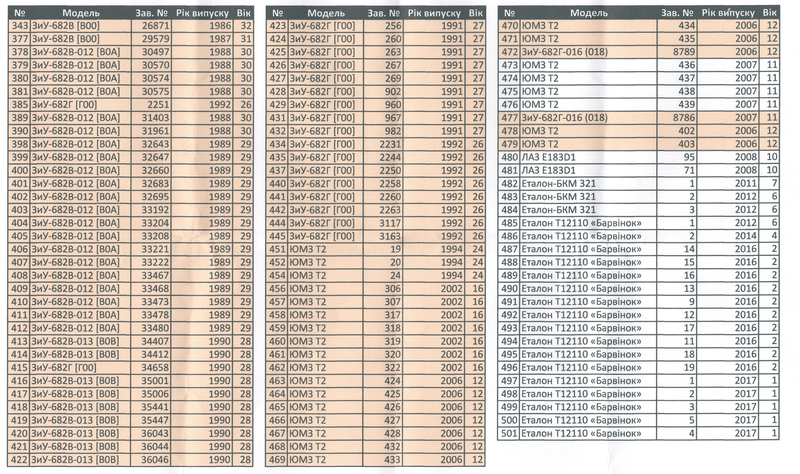Select the serial number 8786 cell

pos(678,118)
